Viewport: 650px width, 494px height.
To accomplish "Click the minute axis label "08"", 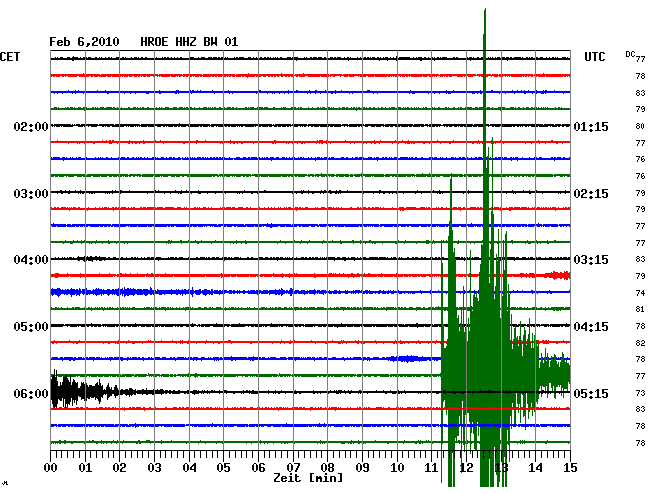I will click(x=327, y=468).
